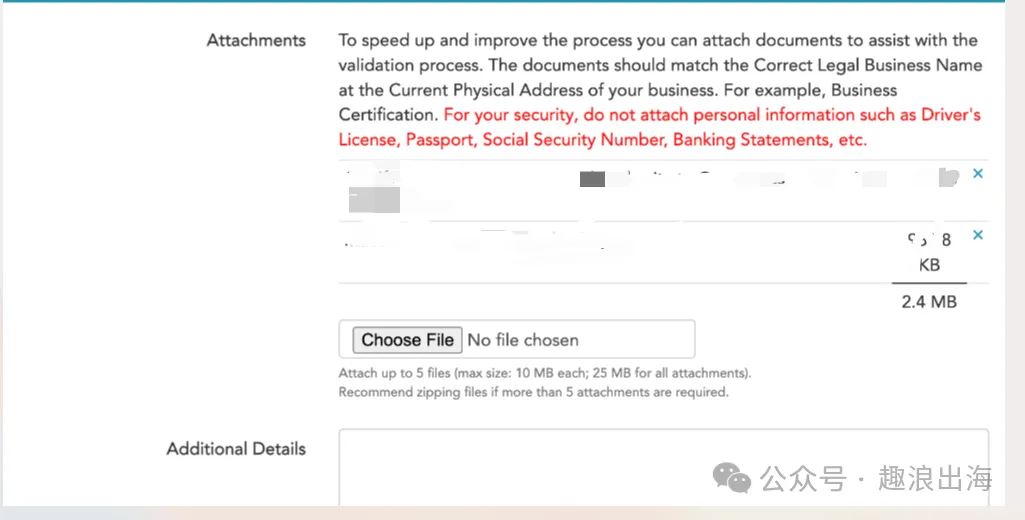
Task: Click the Recommend zipping files hint
Action: [533, 392]
